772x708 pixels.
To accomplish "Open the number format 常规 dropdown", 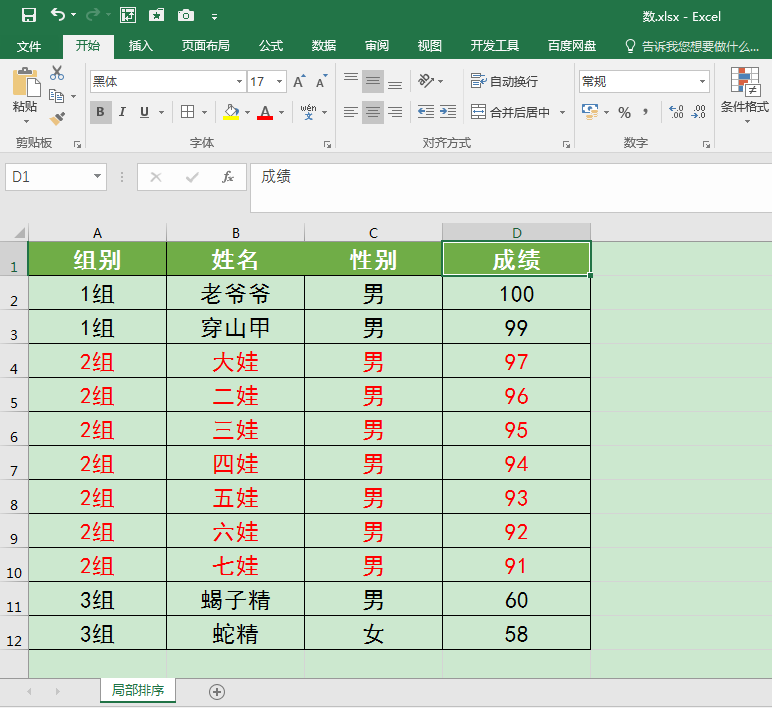I will point(702,82).
